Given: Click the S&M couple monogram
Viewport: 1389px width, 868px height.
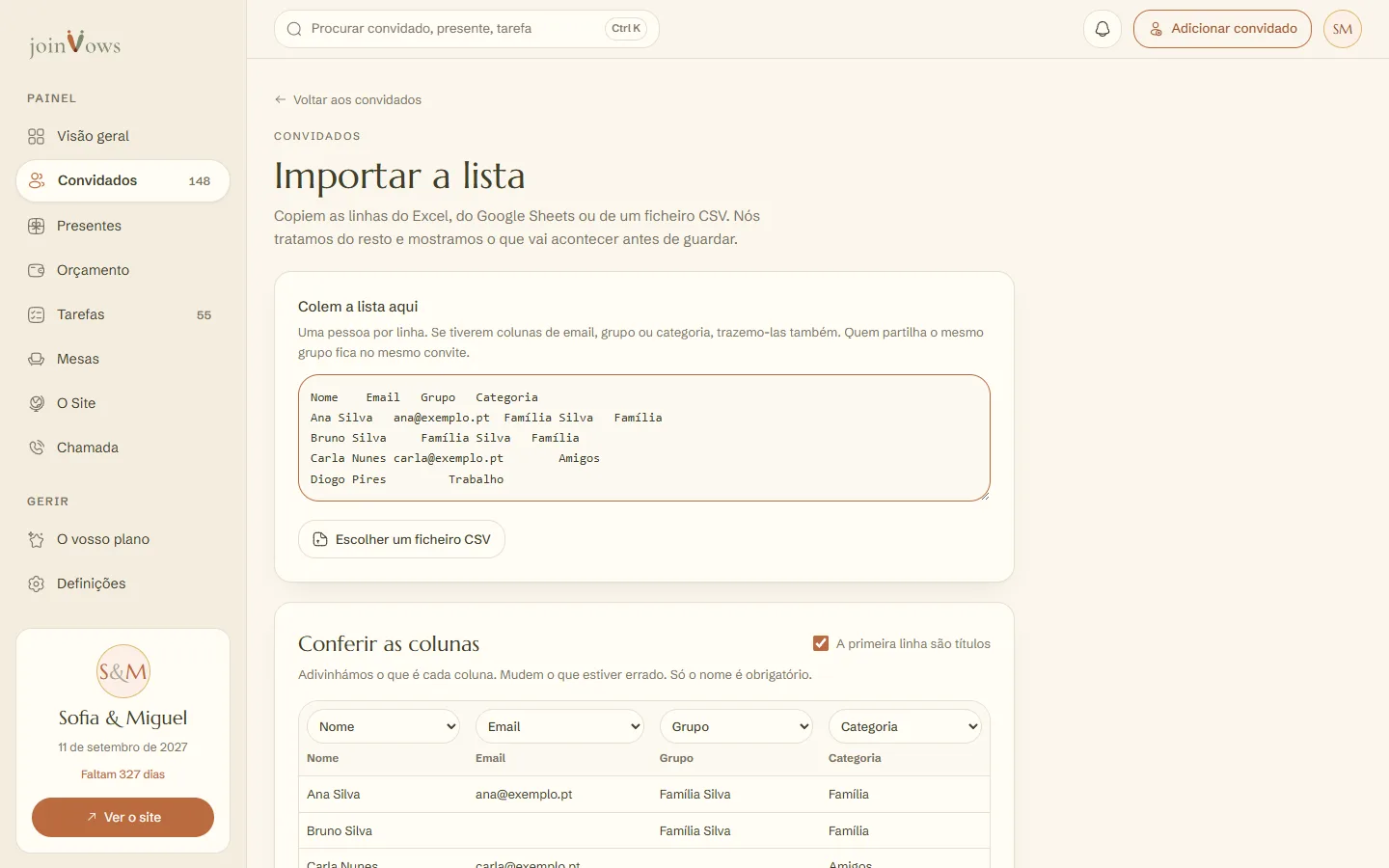Looking at the screenshot, I should [123, 671].
